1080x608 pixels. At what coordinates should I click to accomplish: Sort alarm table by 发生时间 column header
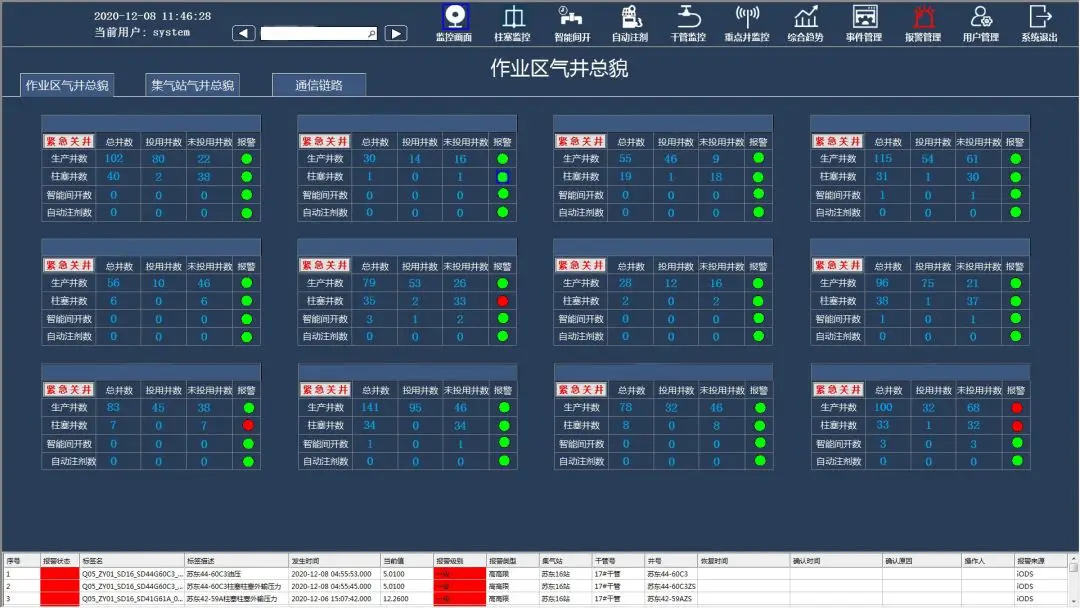pyautogui.click(x=334, y=561)
